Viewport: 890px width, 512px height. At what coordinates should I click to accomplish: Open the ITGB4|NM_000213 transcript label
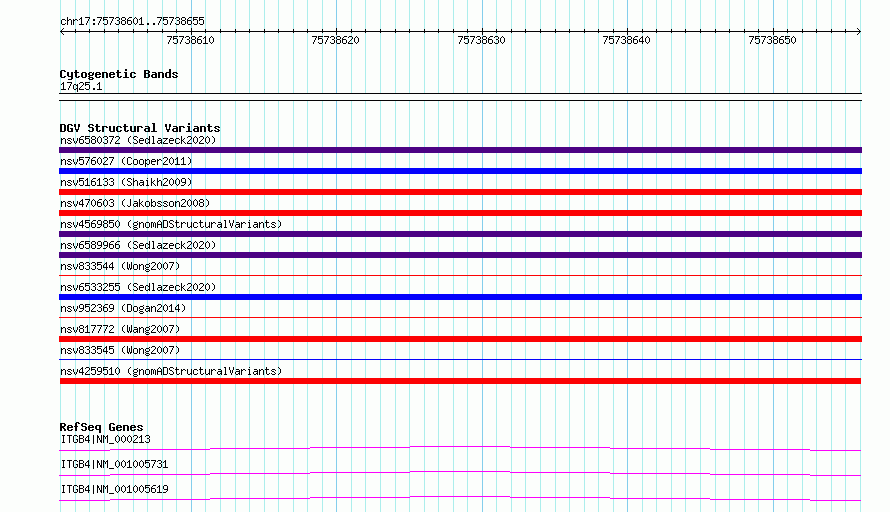(106, 439)
